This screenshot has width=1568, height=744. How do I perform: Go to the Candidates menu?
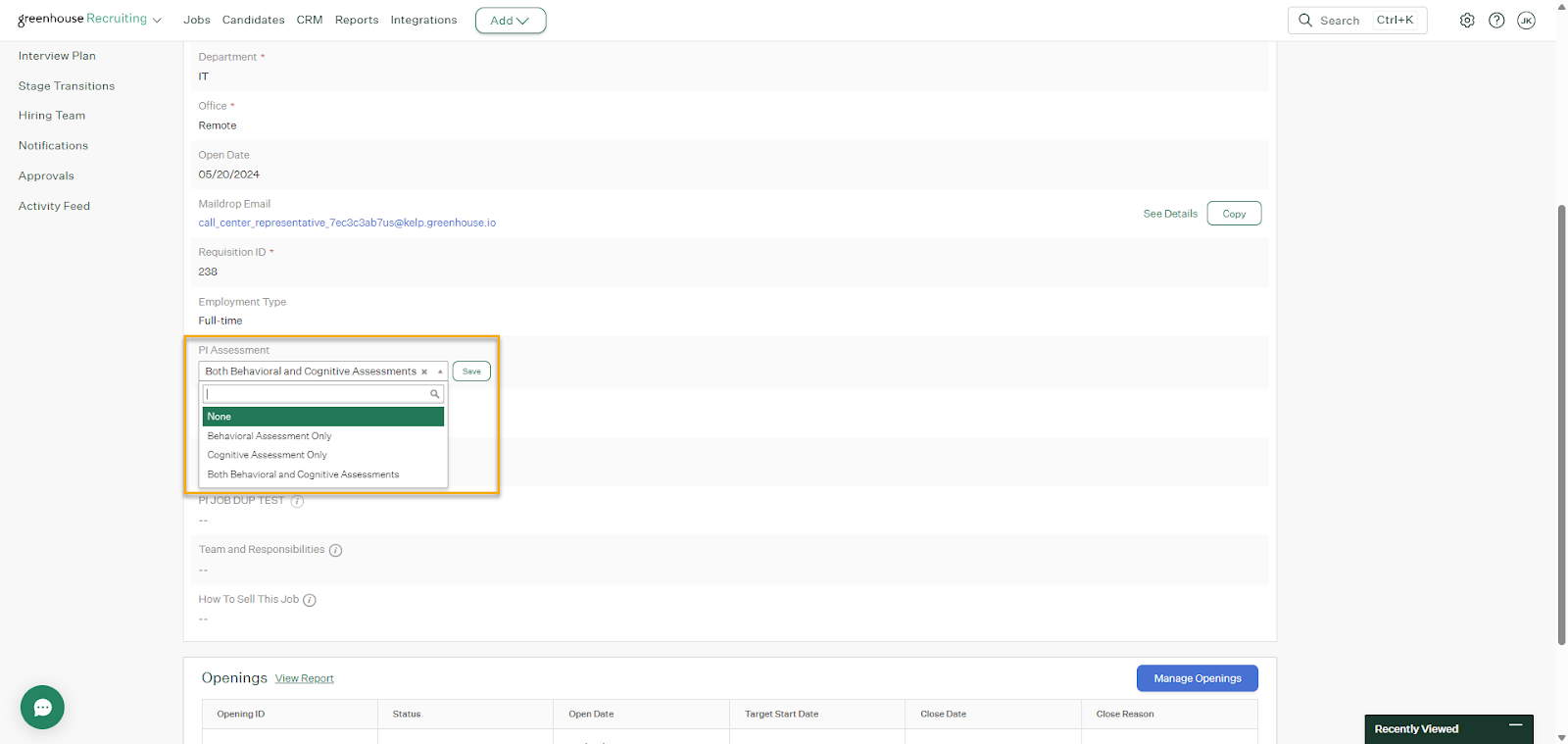[x=253, y=21]
